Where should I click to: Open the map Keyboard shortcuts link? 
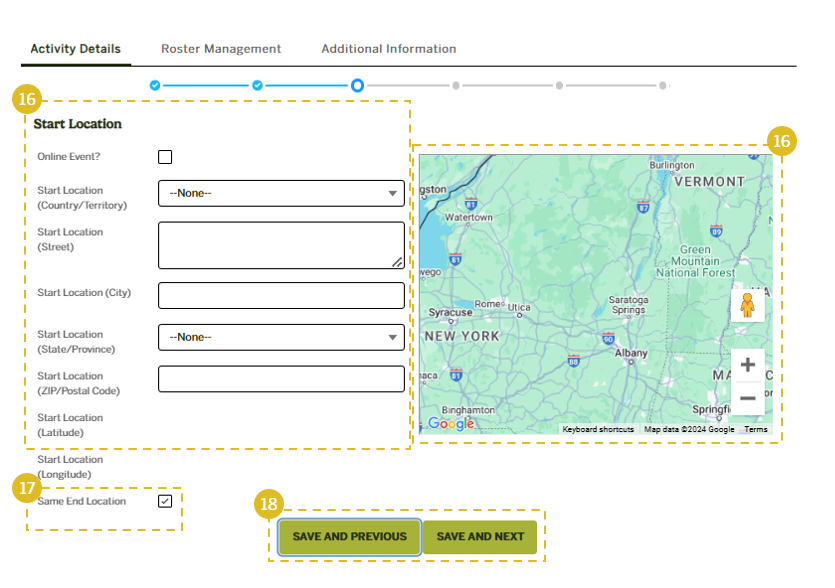598,429
